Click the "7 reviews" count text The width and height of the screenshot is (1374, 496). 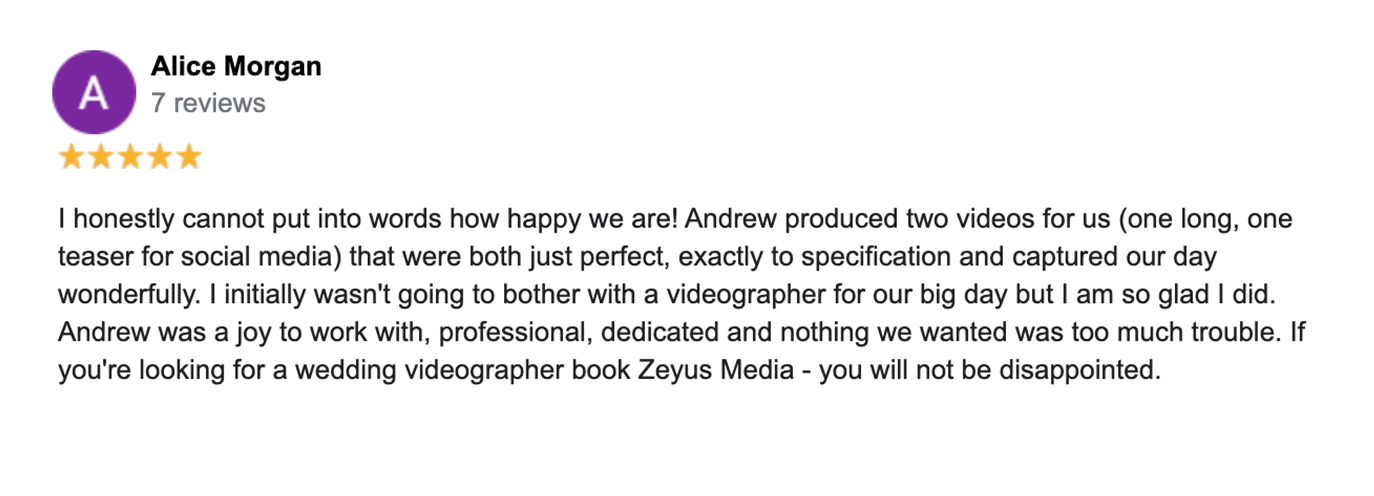tap(208, 103)
